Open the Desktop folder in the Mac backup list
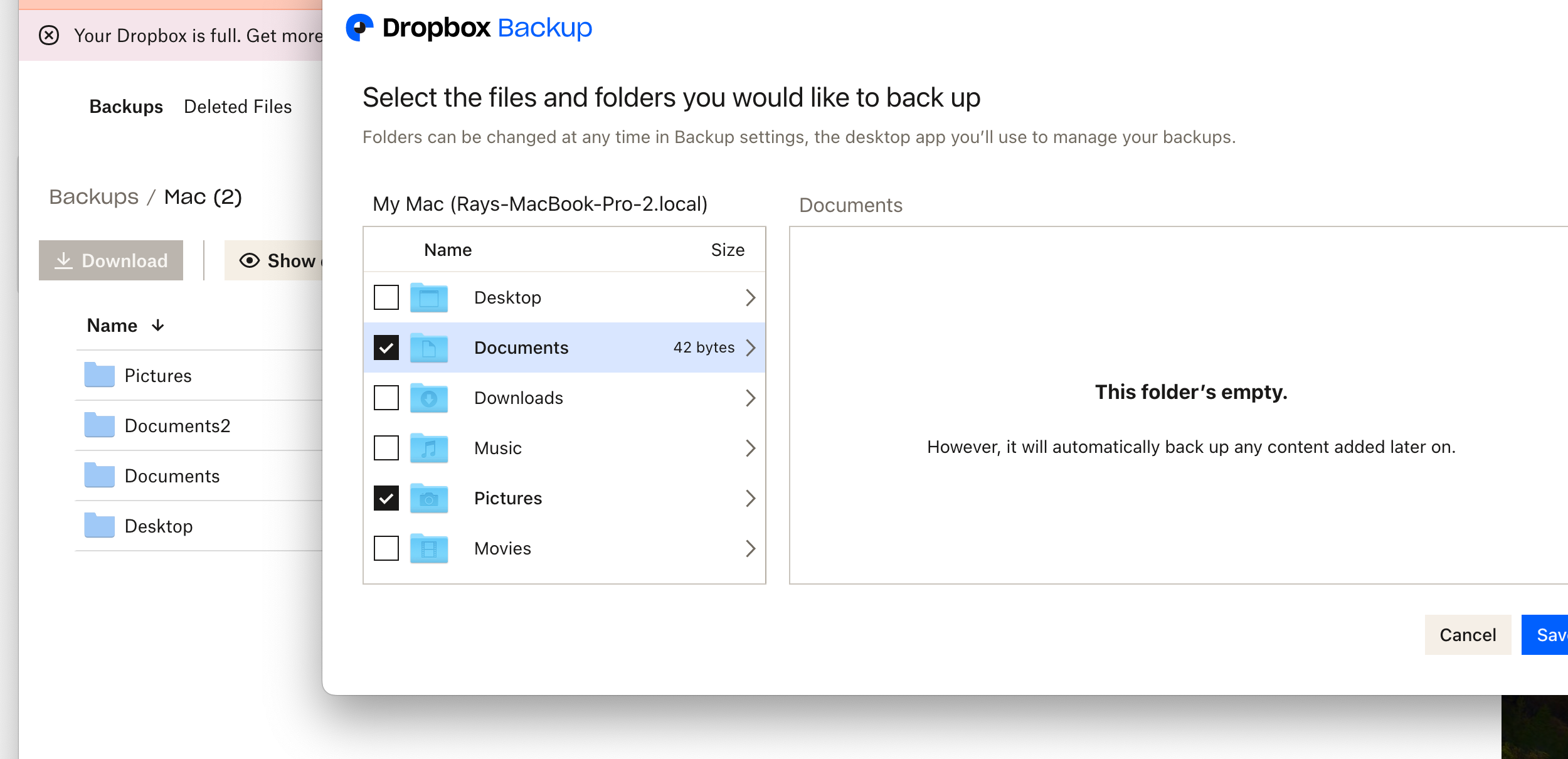 coord(159,526)
